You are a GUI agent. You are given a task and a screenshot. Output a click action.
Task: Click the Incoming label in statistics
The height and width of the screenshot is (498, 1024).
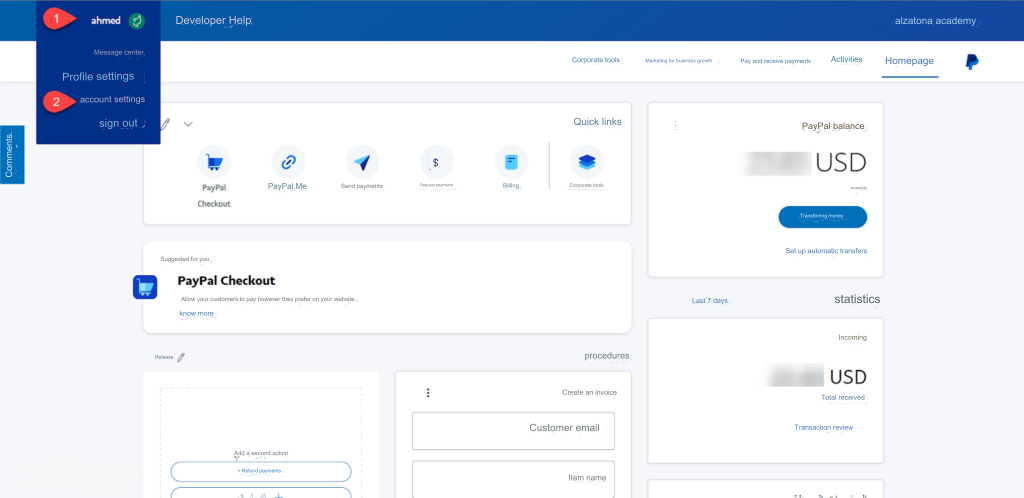tap(852, 337)
